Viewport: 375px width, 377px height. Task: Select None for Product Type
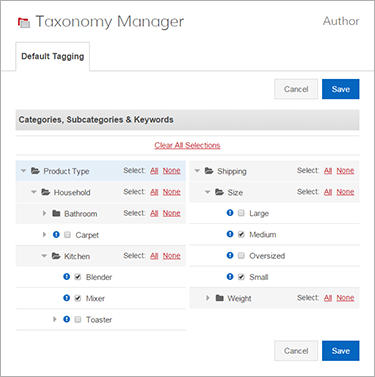(172, 171)
